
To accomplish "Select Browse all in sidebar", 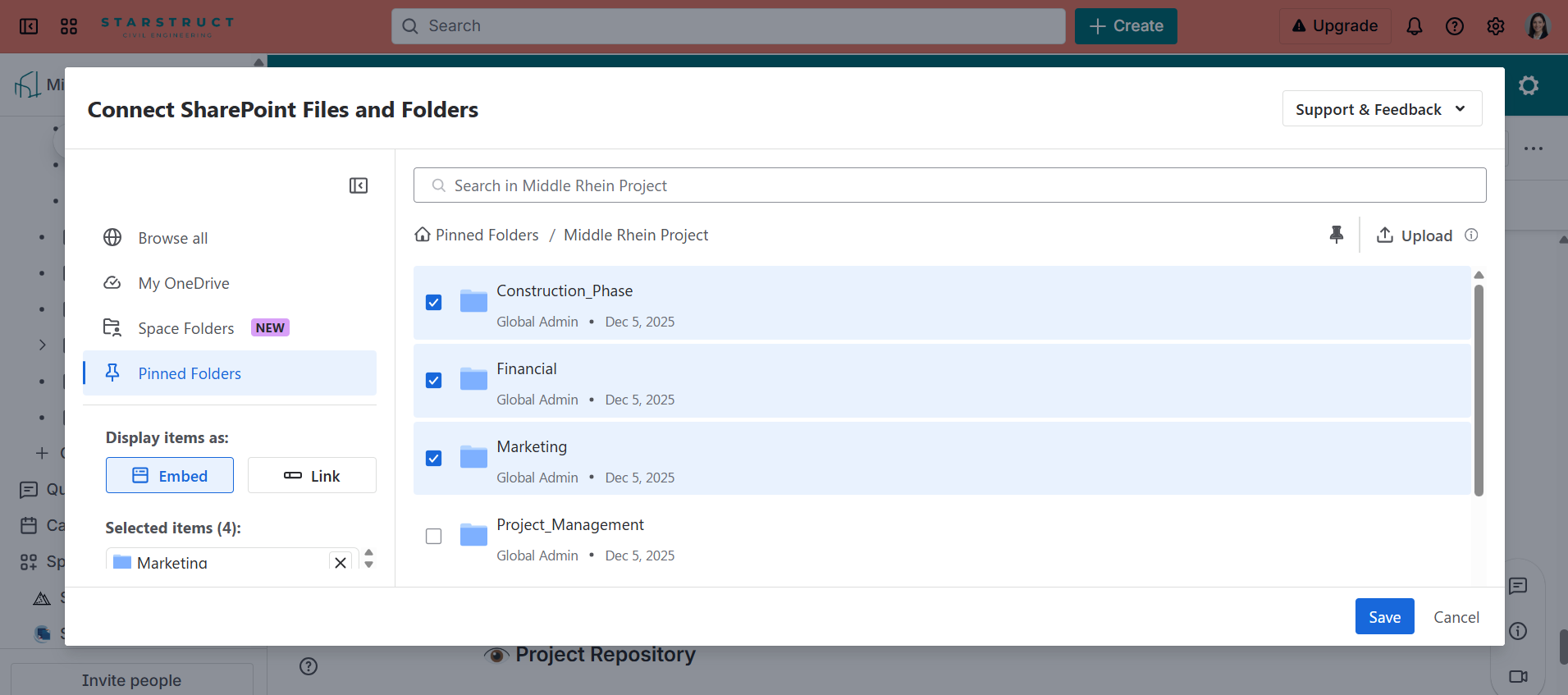I will (x=172, y=238).
